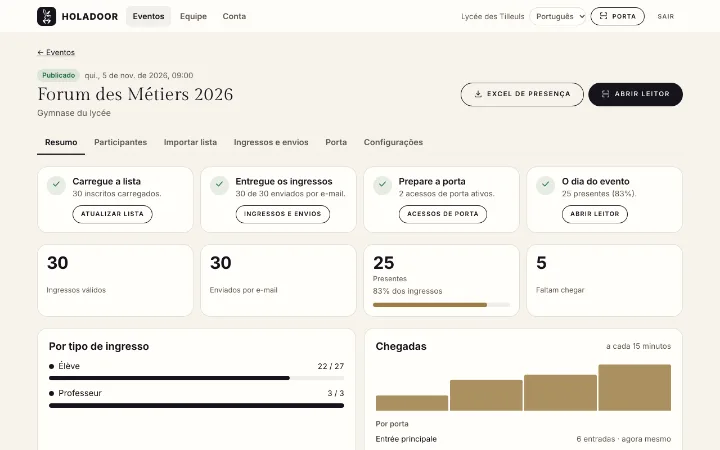Screen dimensions: 720x450
Task: Click the checkmark icon beside Entregue os ingressos
Action: pyautogui.click(x=219, y=185)
